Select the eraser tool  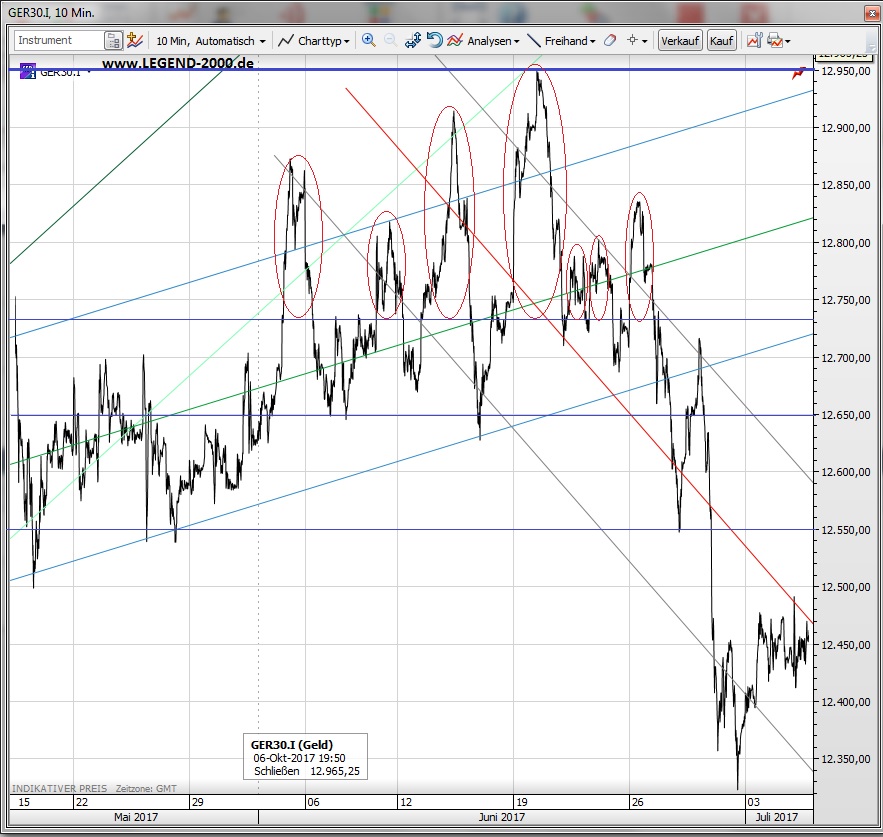609,41
